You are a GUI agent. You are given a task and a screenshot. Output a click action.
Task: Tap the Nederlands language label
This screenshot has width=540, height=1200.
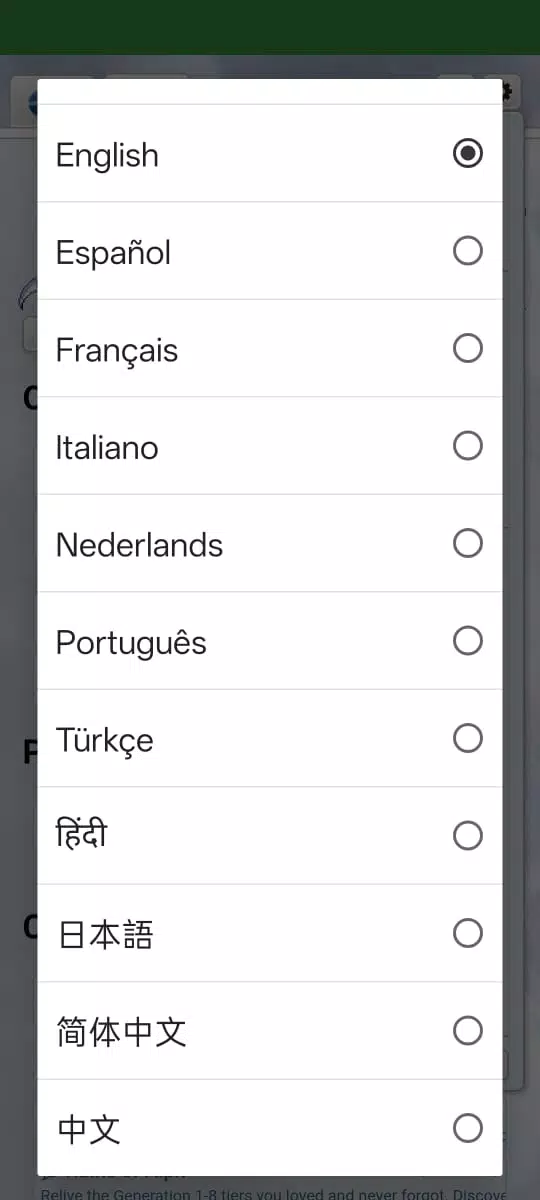point(139,545)
